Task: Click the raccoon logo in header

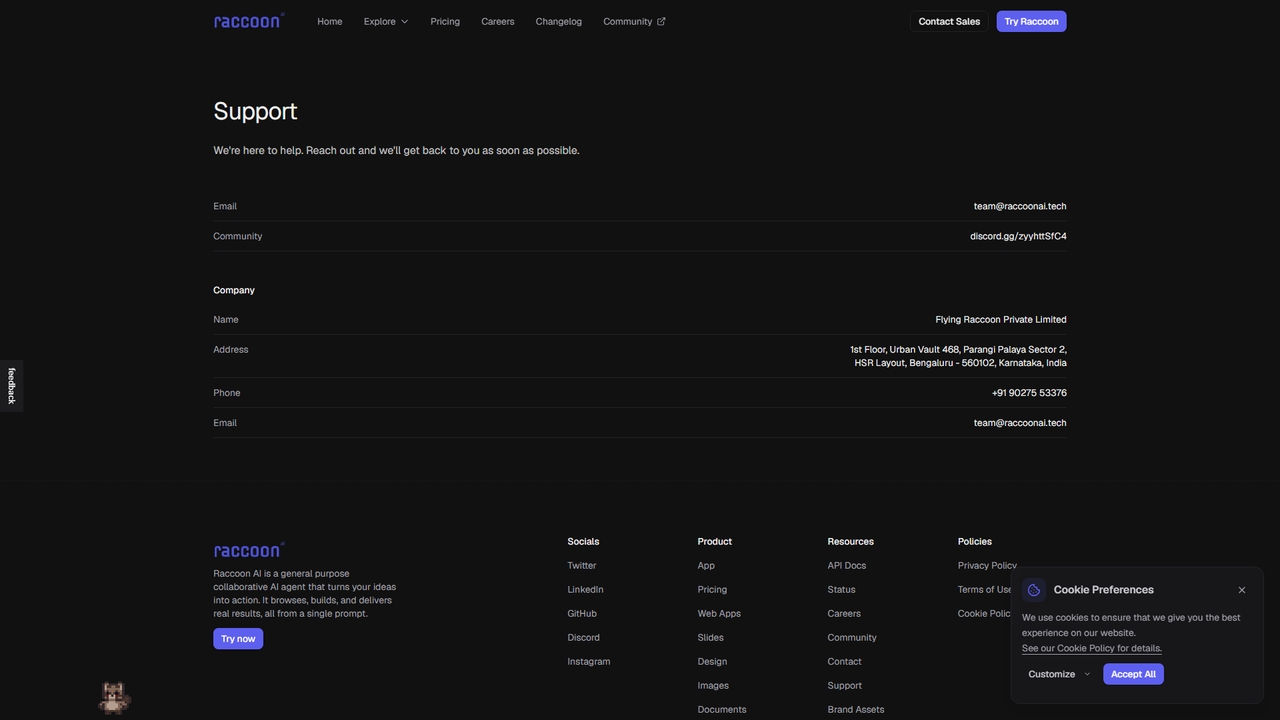Action: (x=249, y=21)
